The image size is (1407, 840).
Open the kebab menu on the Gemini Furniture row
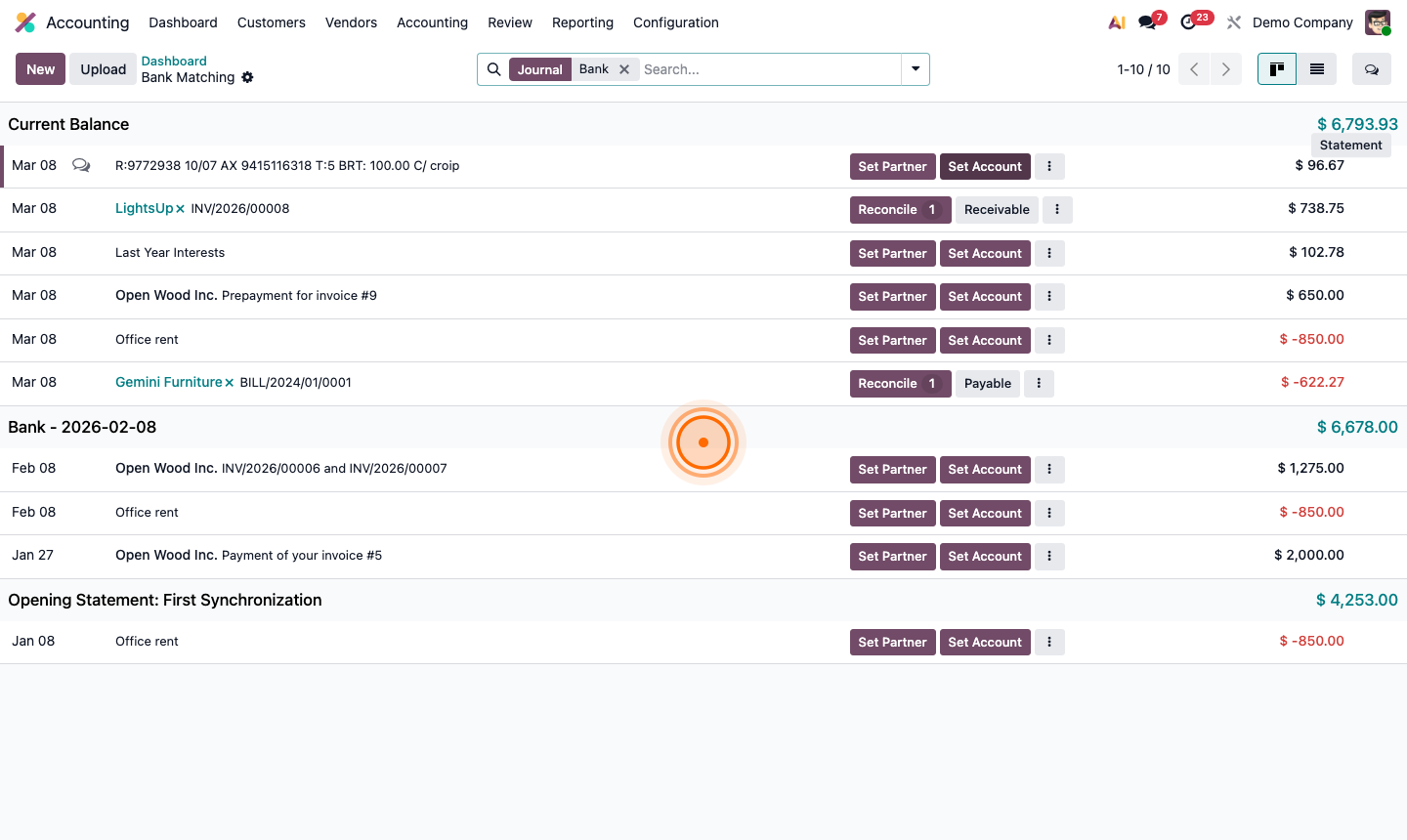1039,383
